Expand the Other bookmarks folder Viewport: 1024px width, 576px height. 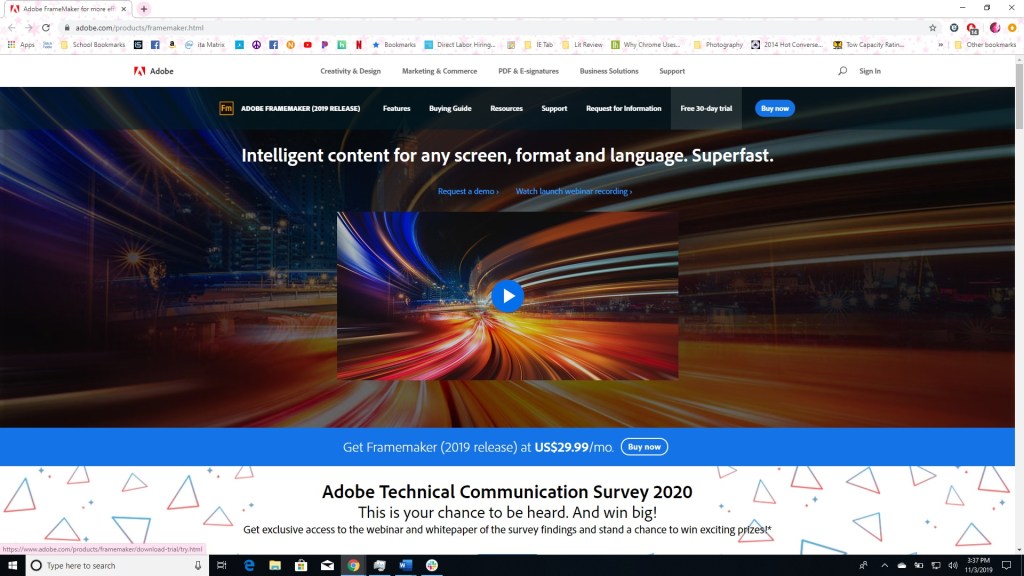[x=990, y=45]
